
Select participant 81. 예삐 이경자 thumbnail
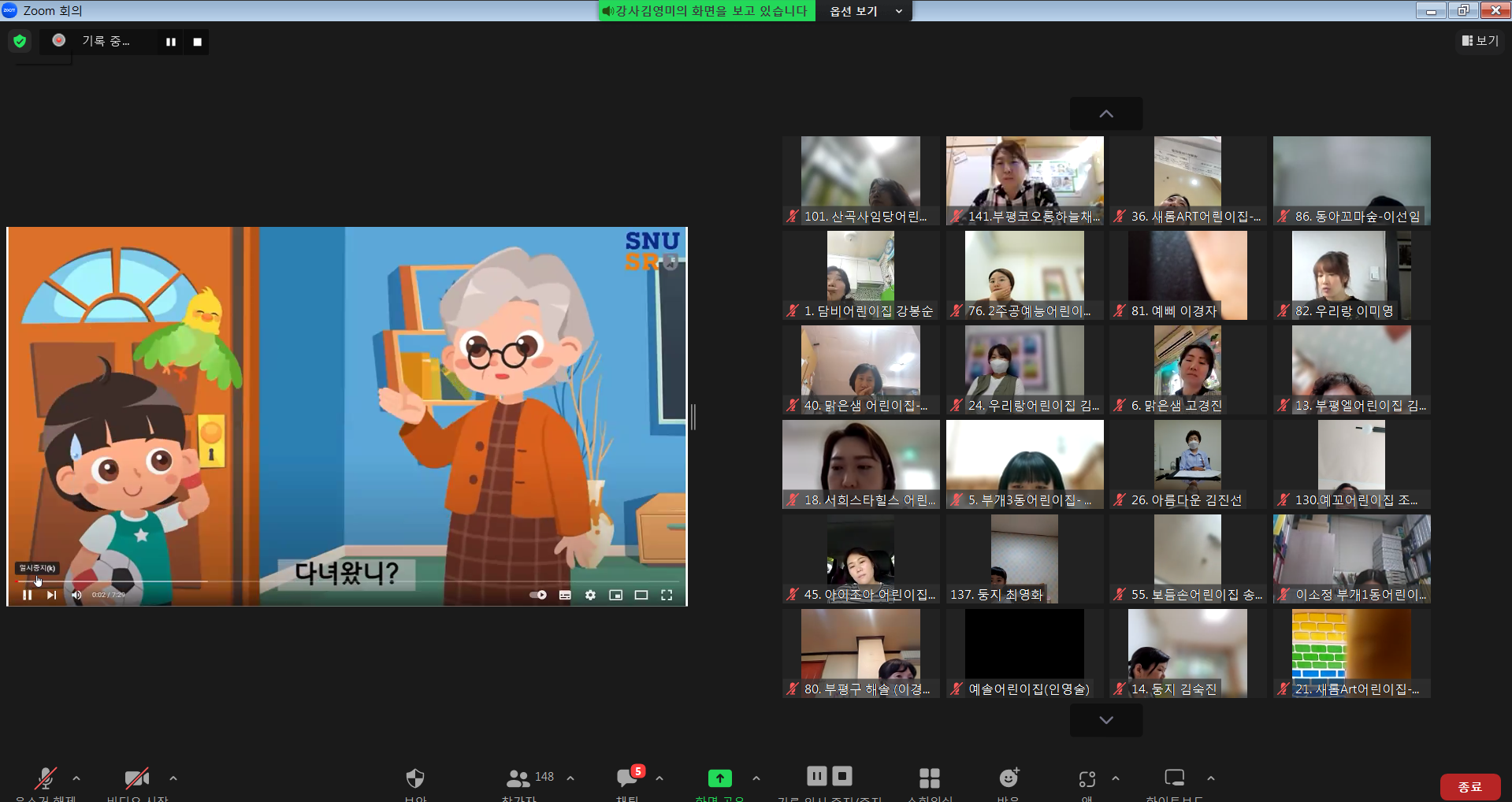pyautogui.click(x=1187, y=275)
